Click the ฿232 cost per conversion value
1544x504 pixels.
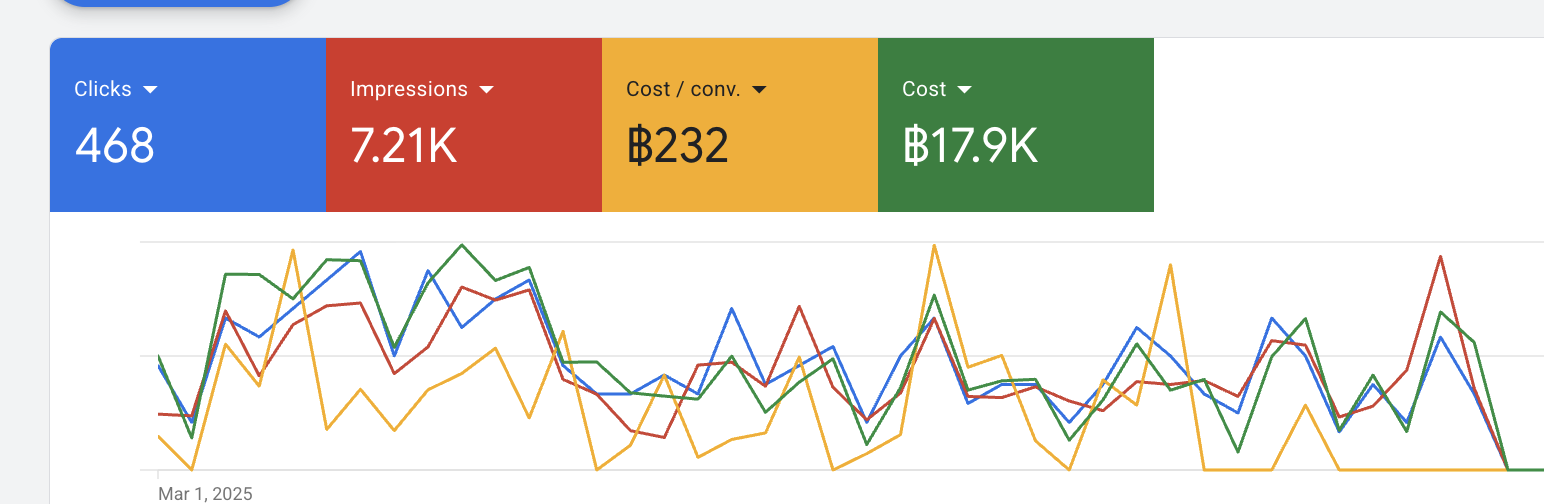677,146
